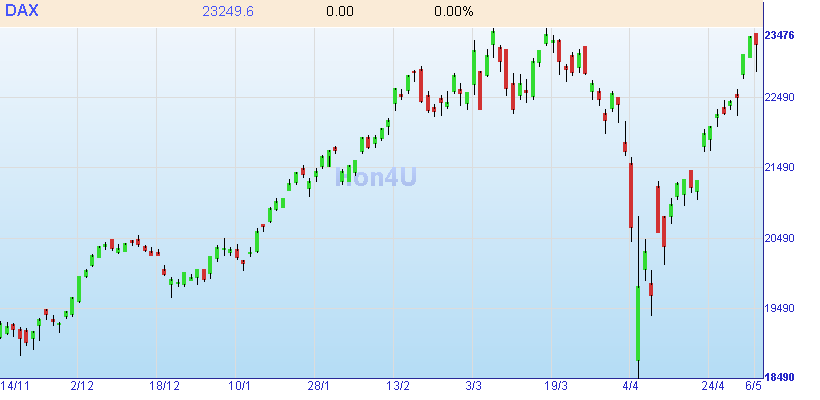Click the 22490 price axis label
Viewport: 820px width, 400px height.
point(780,97)
